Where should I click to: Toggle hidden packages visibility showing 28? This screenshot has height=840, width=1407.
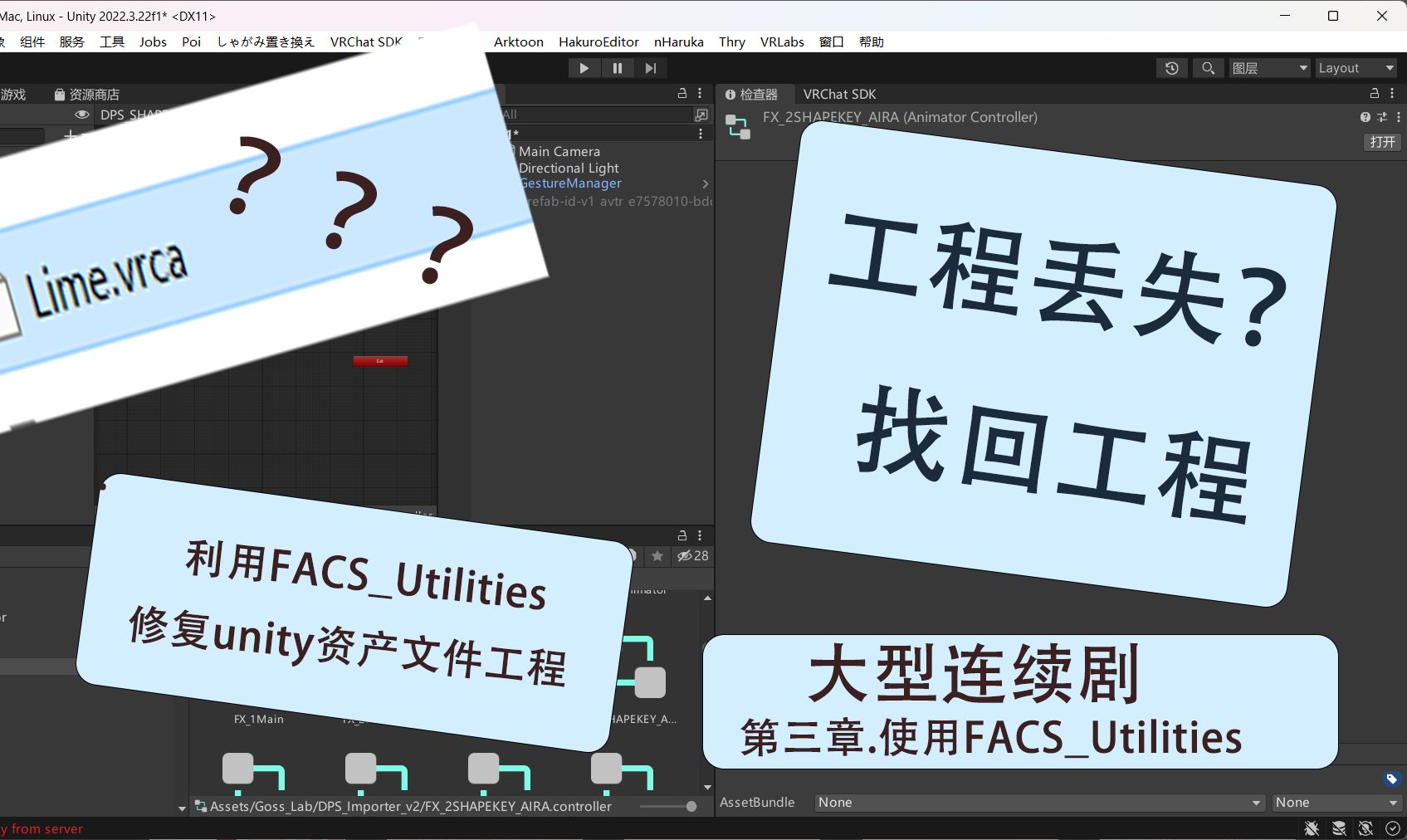[693, 556]
